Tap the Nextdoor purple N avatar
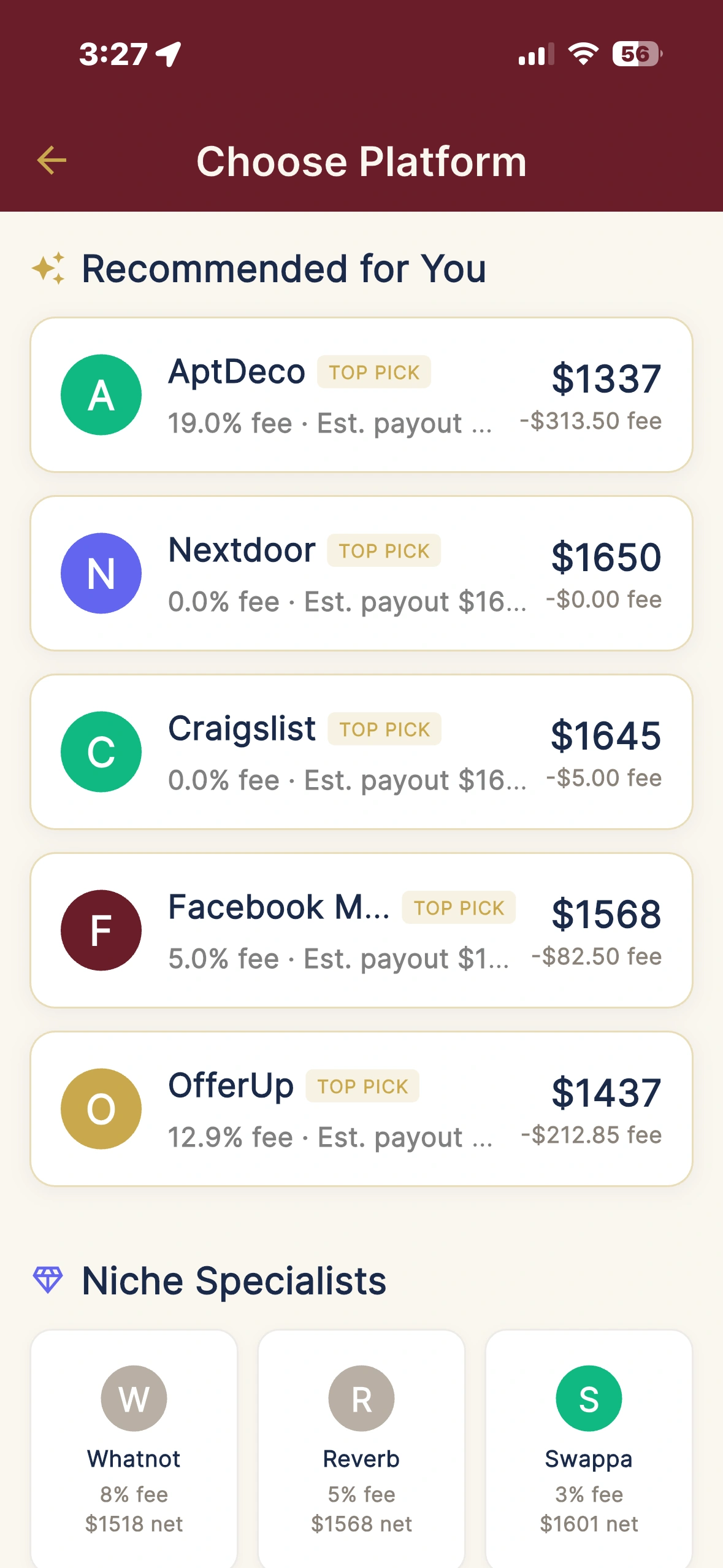Viewport: 723px width, 1568px height. click(x=101, y=574)
